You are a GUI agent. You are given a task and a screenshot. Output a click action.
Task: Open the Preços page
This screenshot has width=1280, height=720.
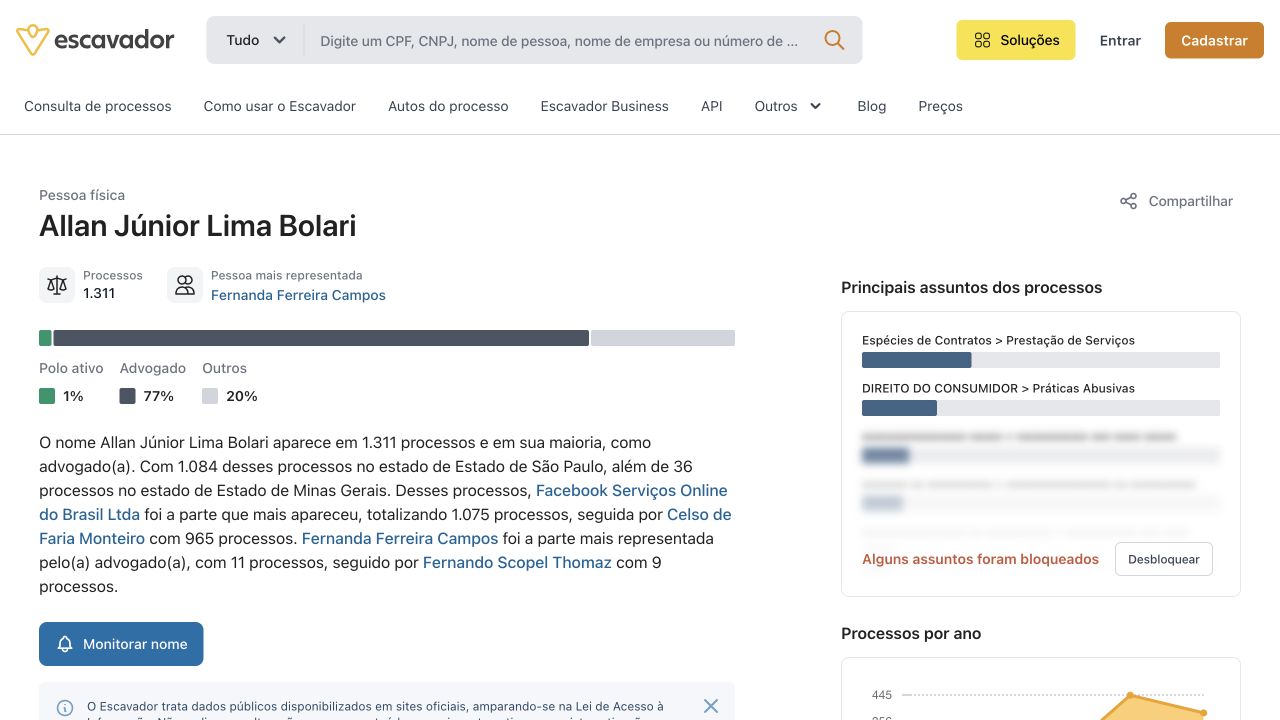[940, 106]
